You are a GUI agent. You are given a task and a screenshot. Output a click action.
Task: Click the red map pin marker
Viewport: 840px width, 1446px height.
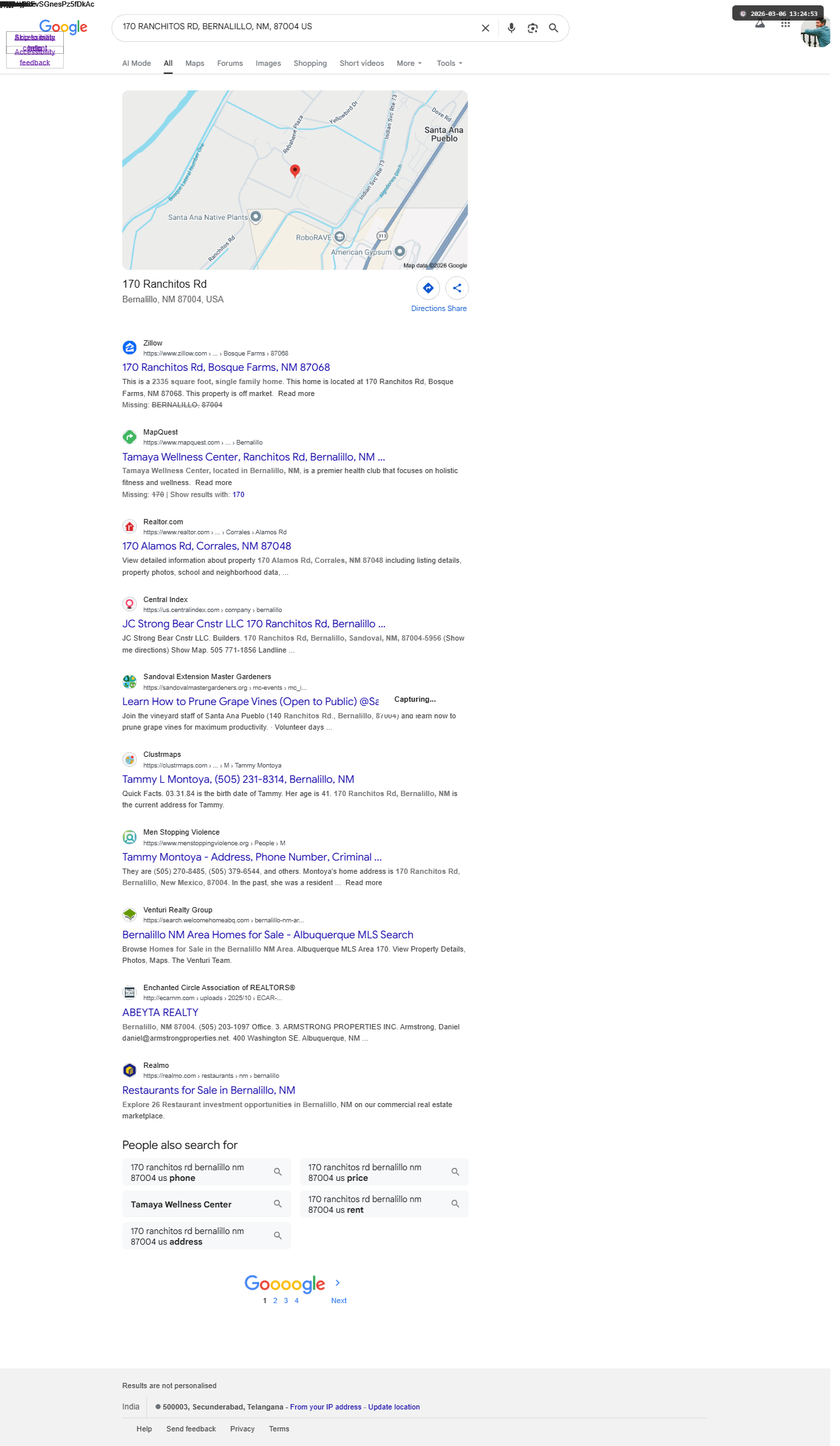pos(295,171)
